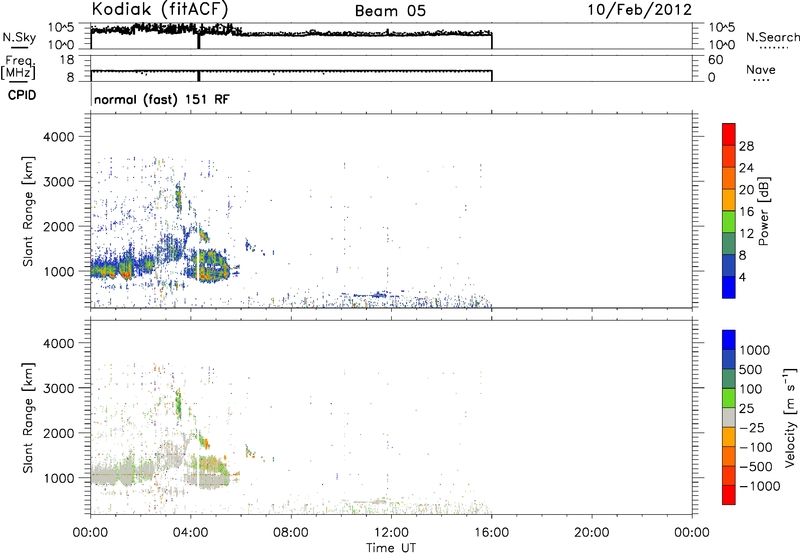Click the '-1000' tick on the Velocity colorbar
The width and height of the screenshot is (800, 554).
coord(760,486)
